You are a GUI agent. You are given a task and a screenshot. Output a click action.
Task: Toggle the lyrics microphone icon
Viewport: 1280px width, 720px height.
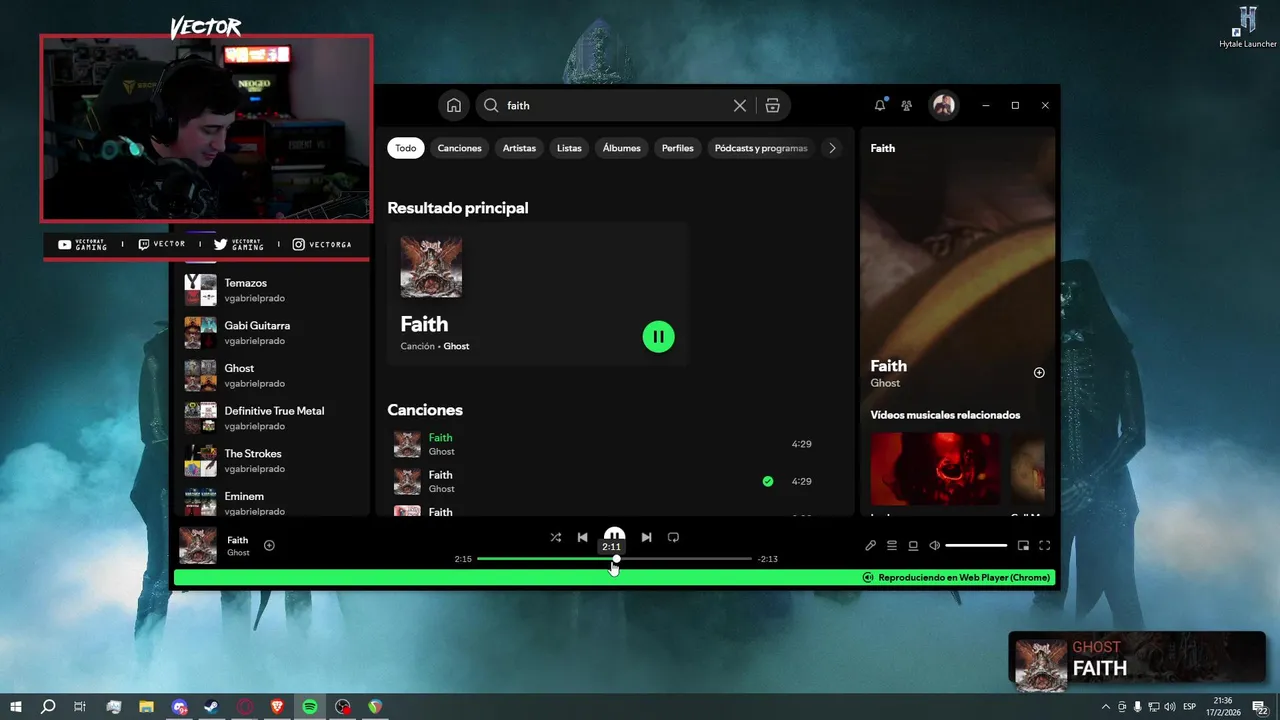[870, 545]
